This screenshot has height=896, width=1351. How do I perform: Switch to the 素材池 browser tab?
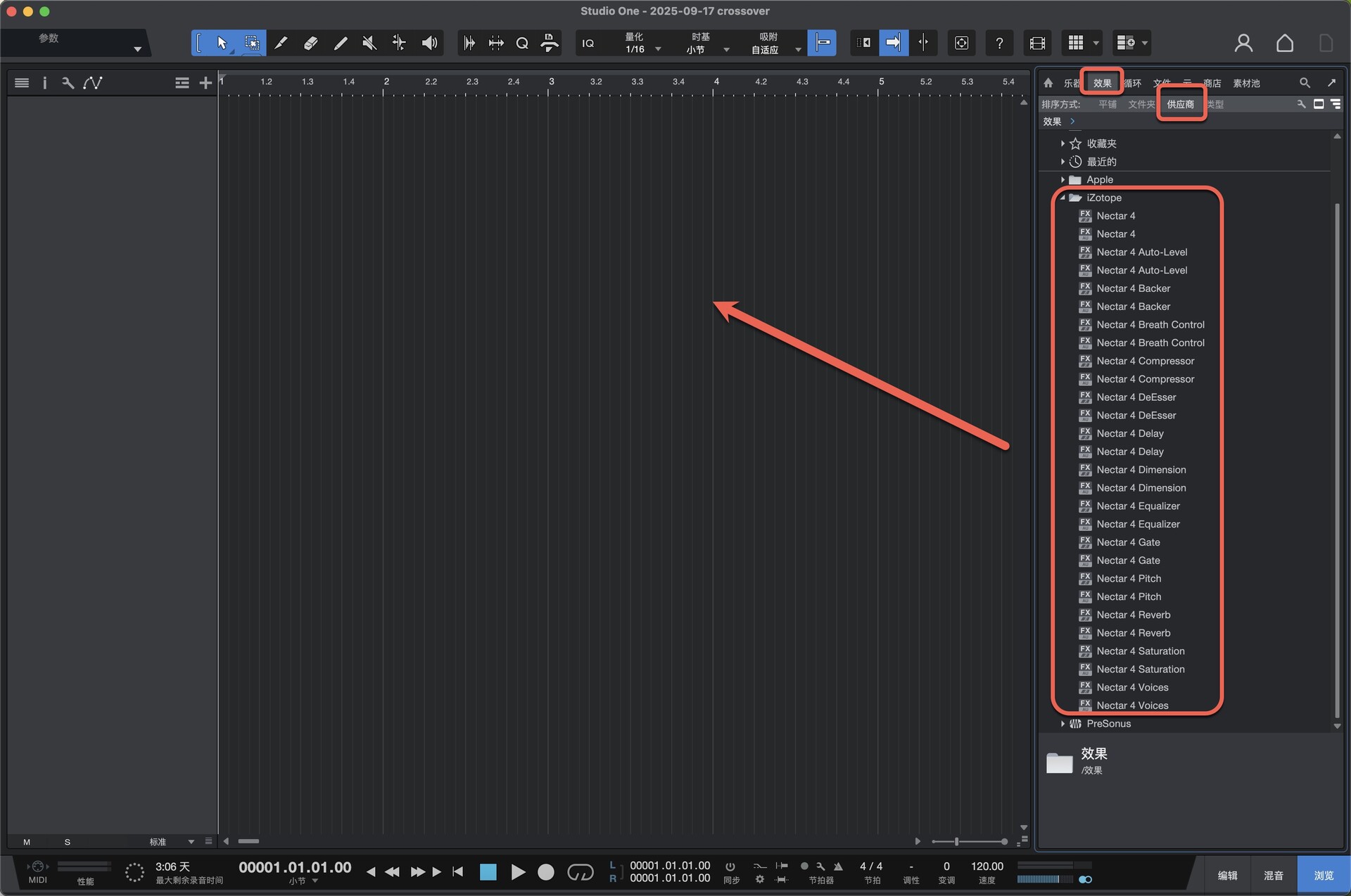point(1246,83)
